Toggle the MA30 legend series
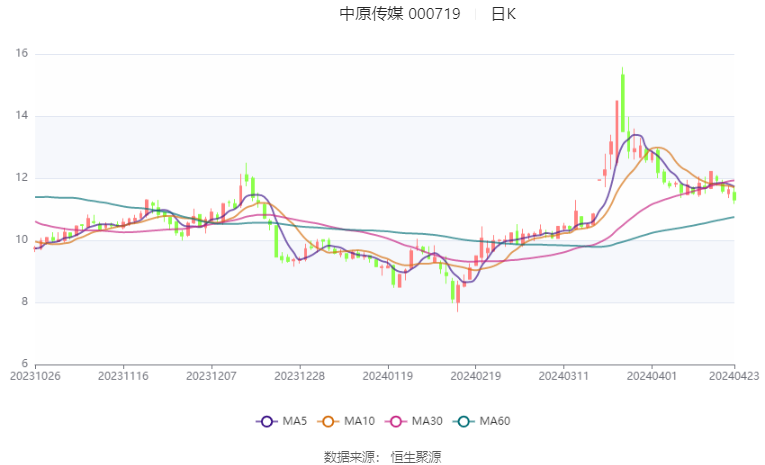Viewport: 765px width, 465px height. tap(414, 421)
